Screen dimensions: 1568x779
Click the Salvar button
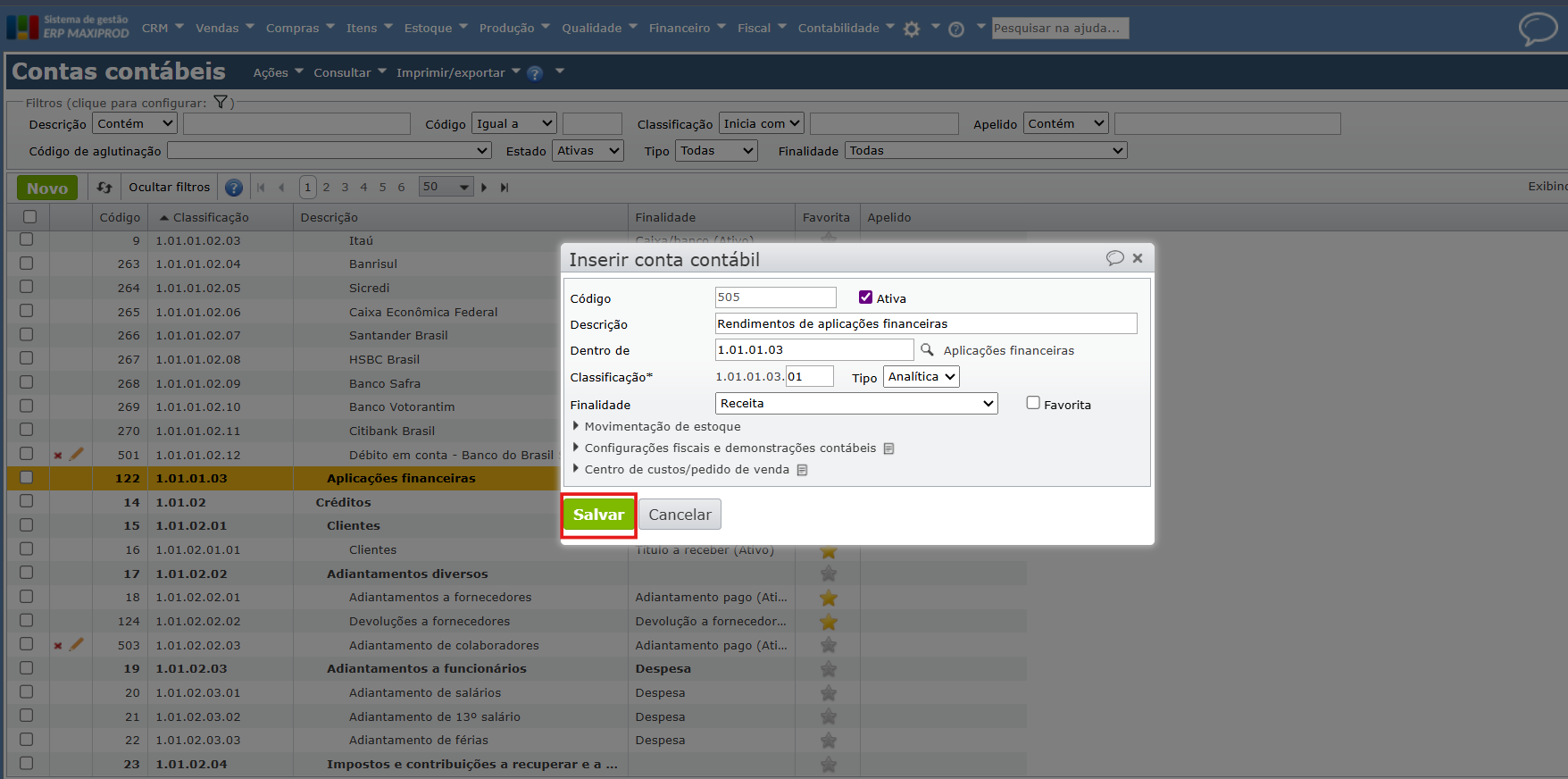click(x=598, y=515)
